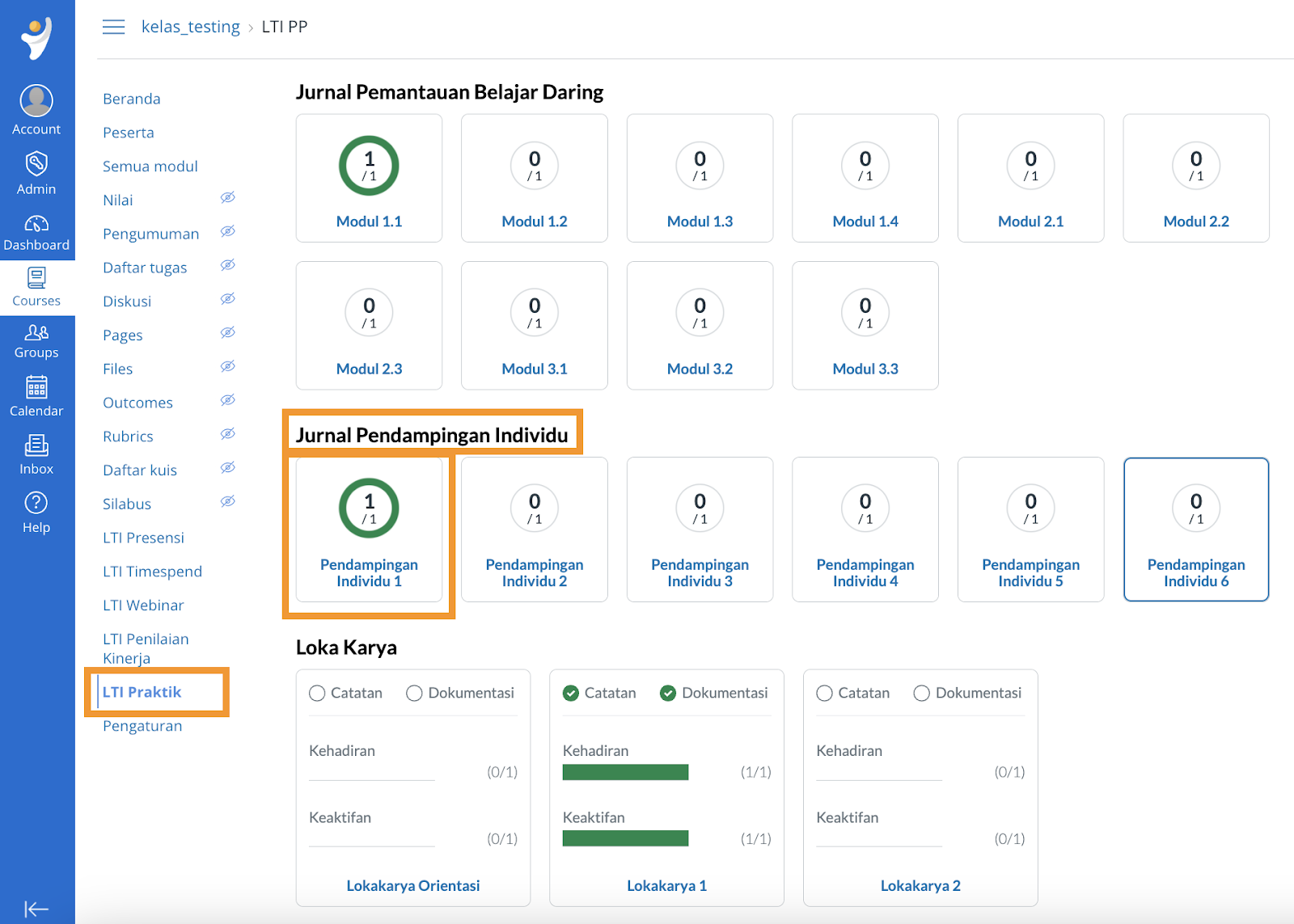The width and height of the screenshot is (1294, 924).
Task: Click hidden eye icon beside Silabus
Action: [228, 501]
